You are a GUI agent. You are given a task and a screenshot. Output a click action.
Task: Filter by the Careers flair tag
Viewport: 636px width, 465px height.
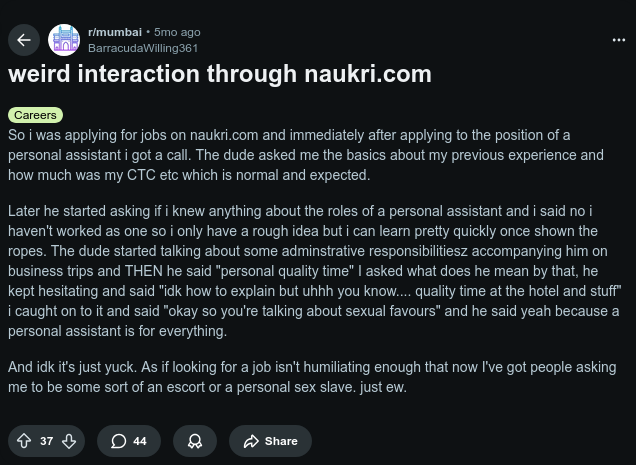34,115
